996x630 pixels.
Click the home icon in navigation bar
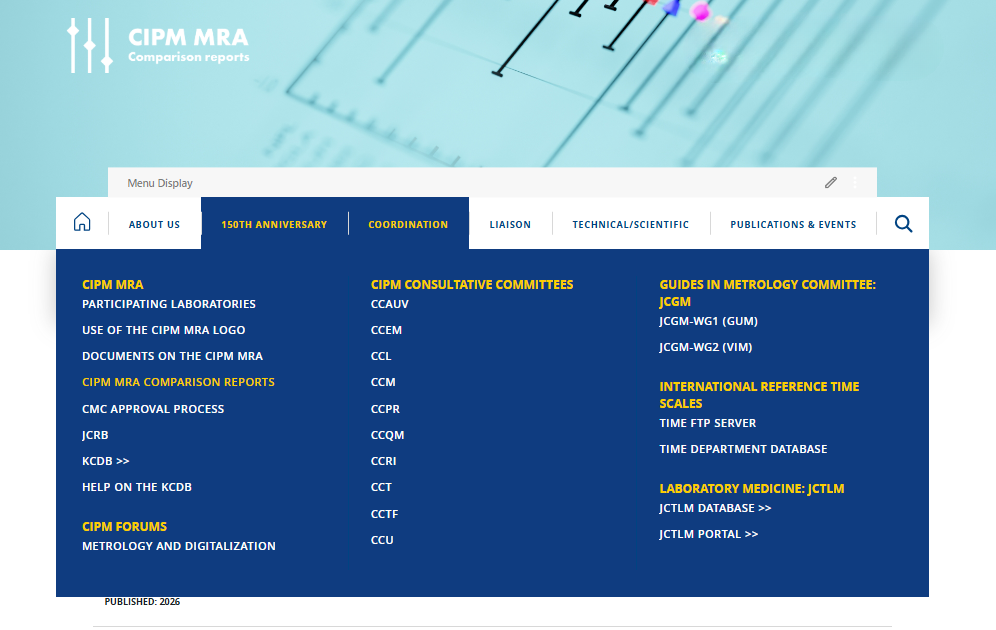coord(82,223)
